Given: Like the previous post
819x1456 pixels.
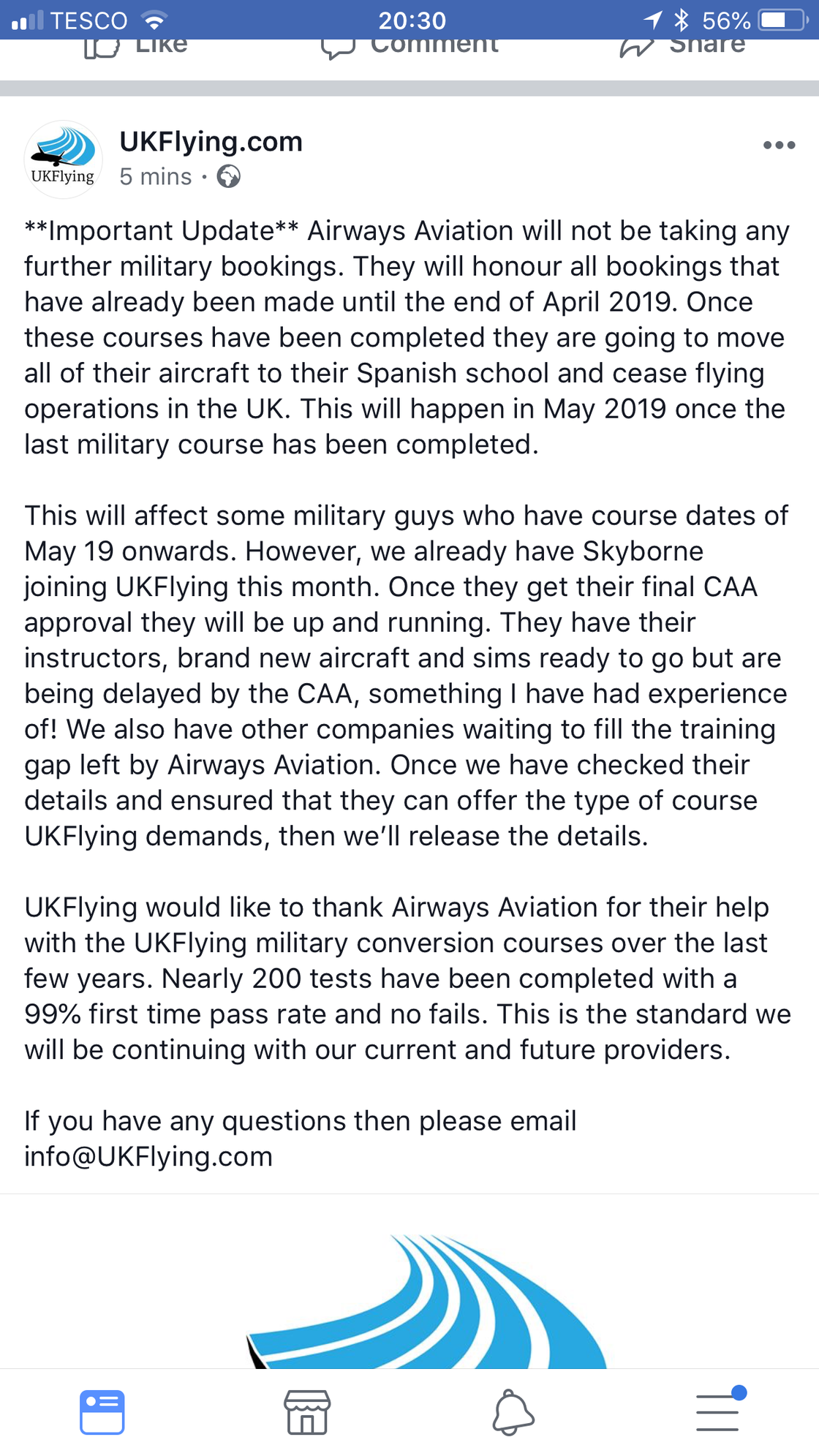Looking at the screenshot, I should pos(137,46).
